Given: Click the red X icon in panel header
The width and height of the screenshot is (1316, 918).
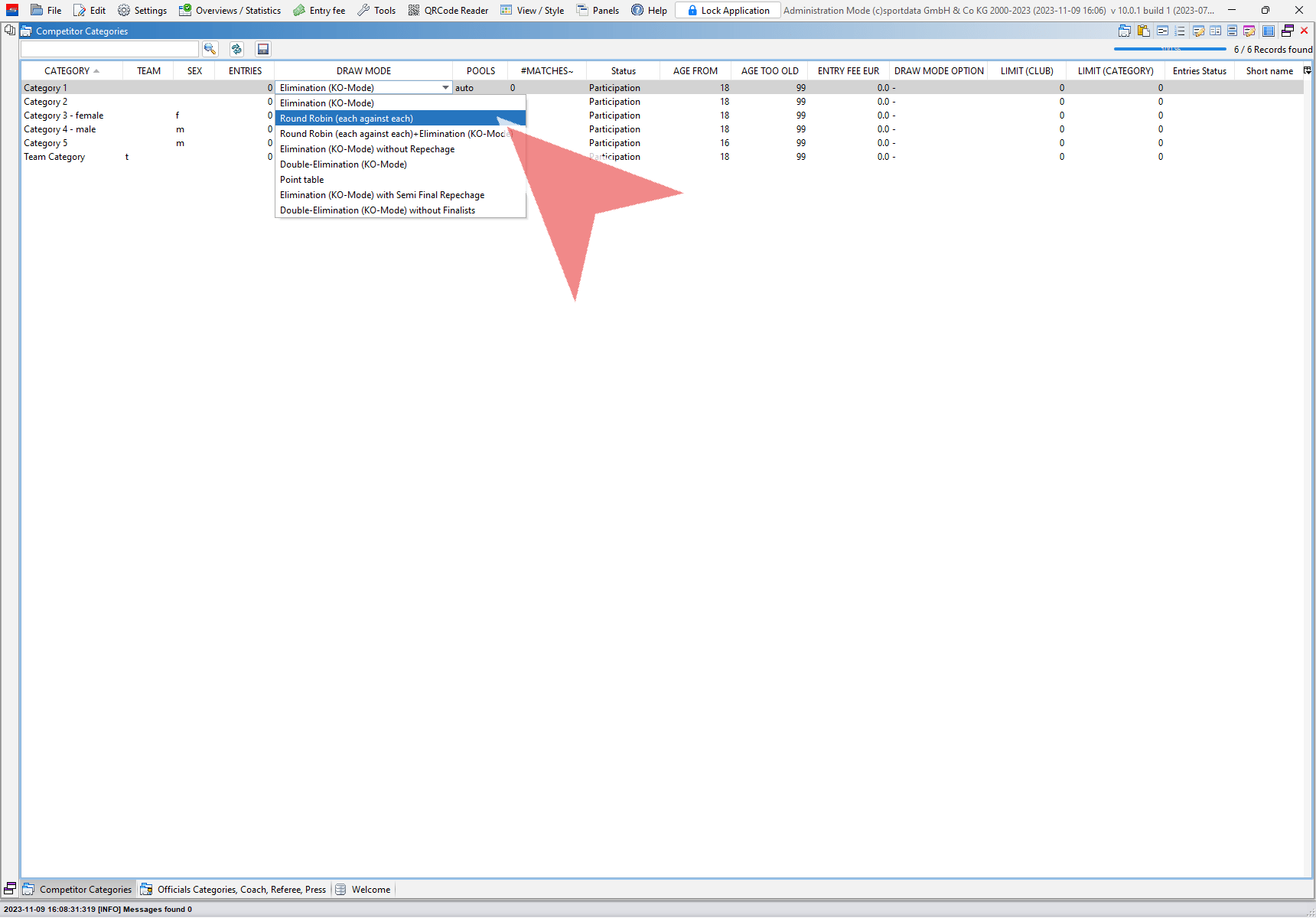Looking at the screenshot, I should coord(1305,31).
